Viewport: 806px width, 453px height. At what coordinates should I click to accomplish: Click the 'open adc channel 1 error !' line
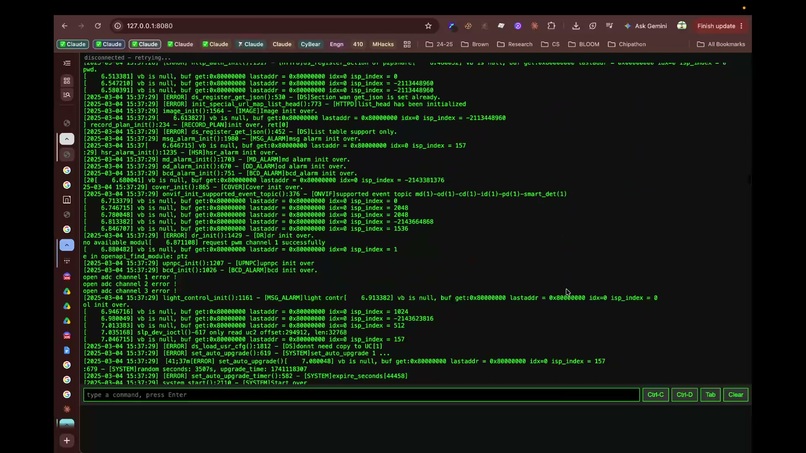point(130,277)
